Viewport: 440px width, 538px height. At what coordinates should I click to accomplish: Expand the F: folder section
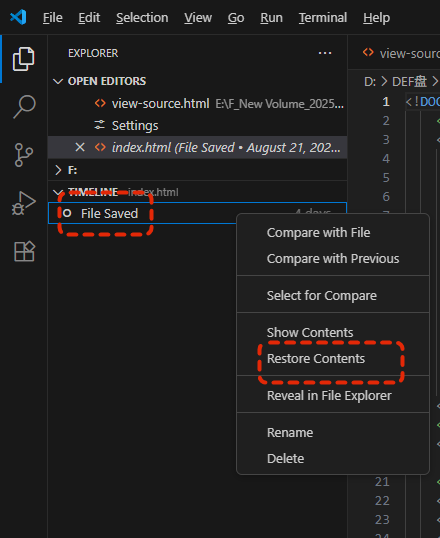58,170
